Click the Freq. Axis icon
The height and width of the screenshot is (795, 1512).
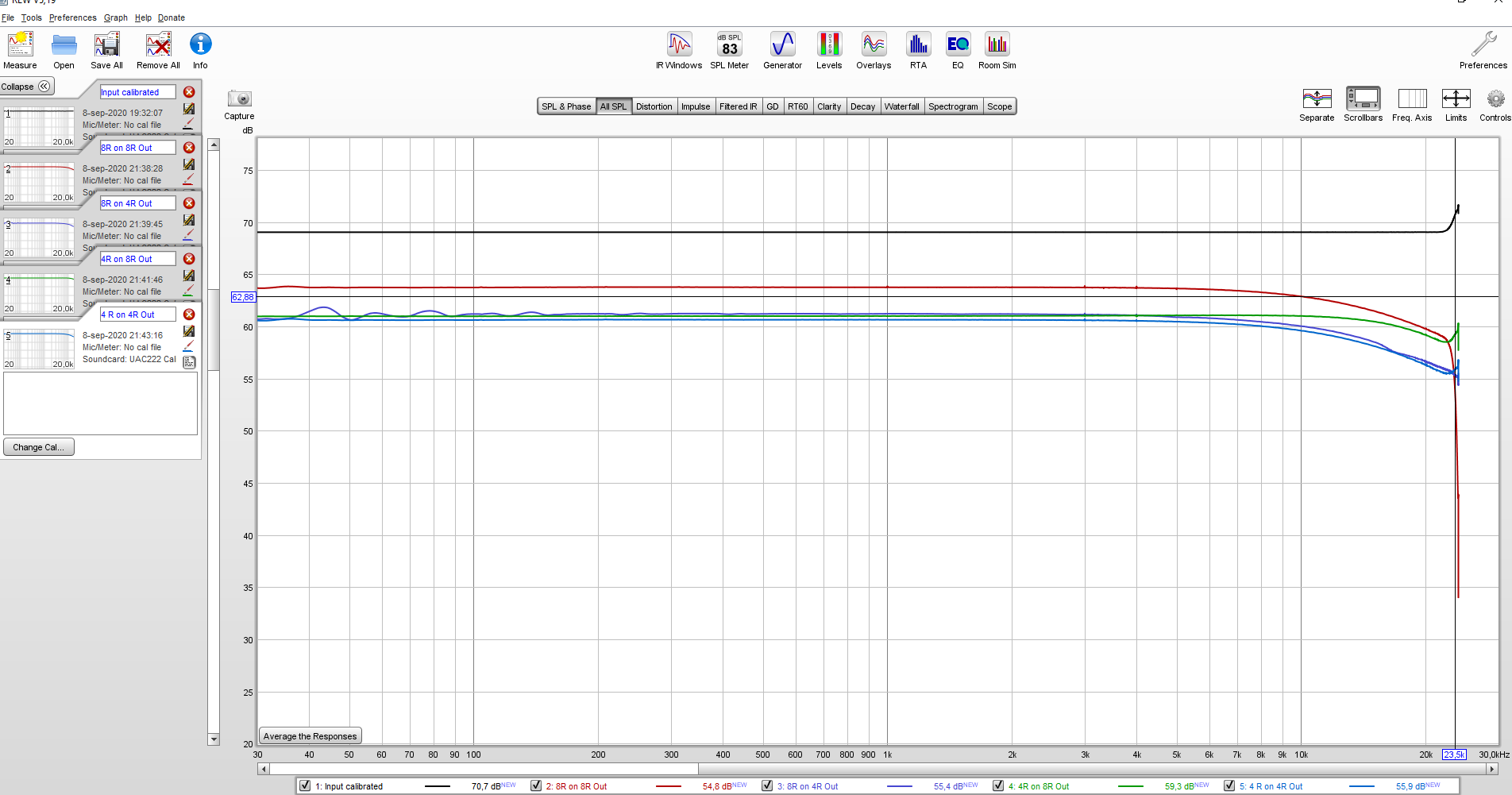1412,98
